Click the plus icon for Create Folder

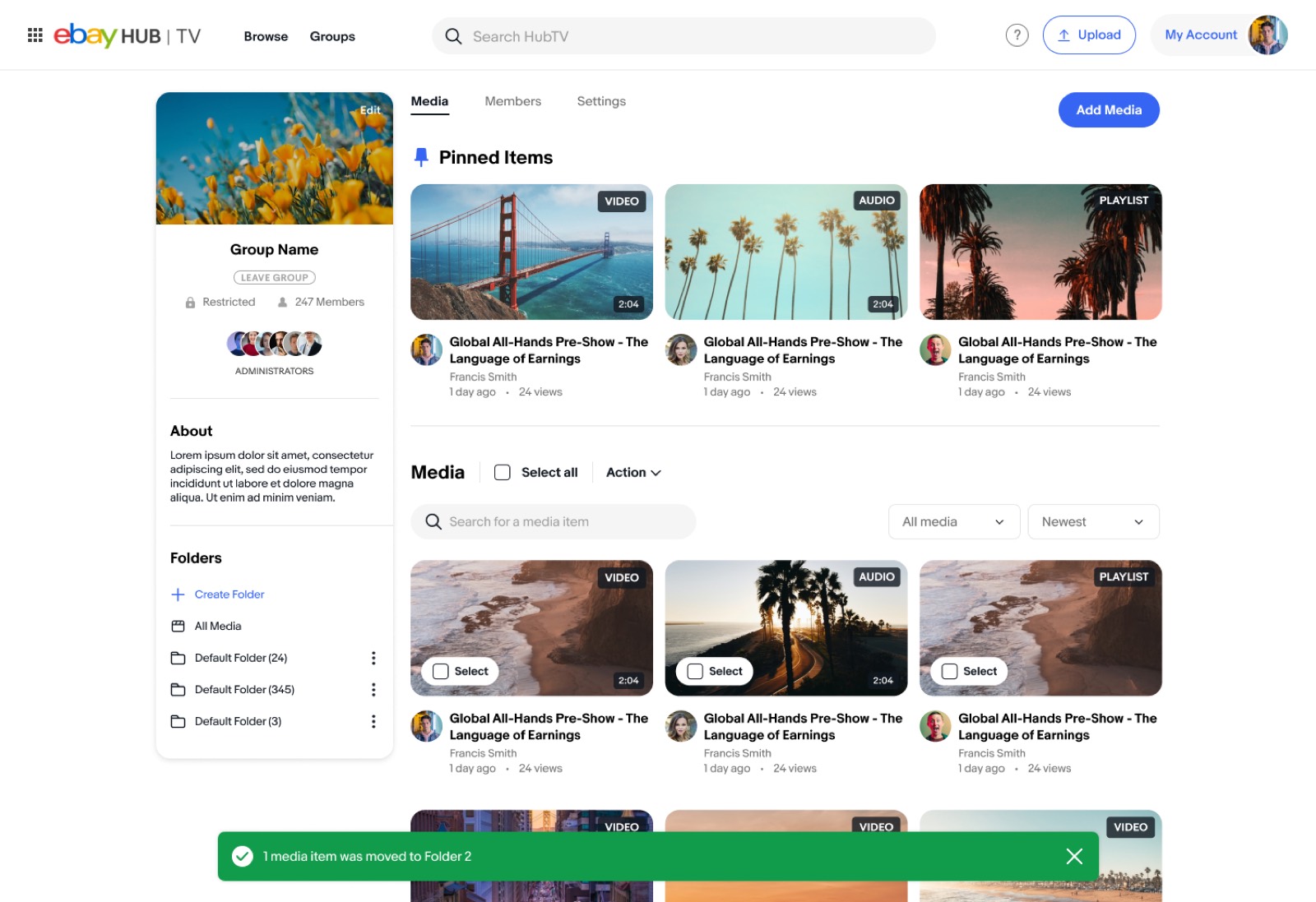pos(178,594)
